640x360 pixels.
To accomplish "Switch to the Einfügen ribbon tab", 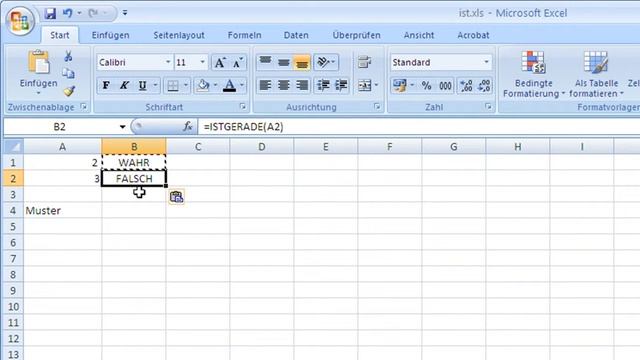I will pos(110,35).
